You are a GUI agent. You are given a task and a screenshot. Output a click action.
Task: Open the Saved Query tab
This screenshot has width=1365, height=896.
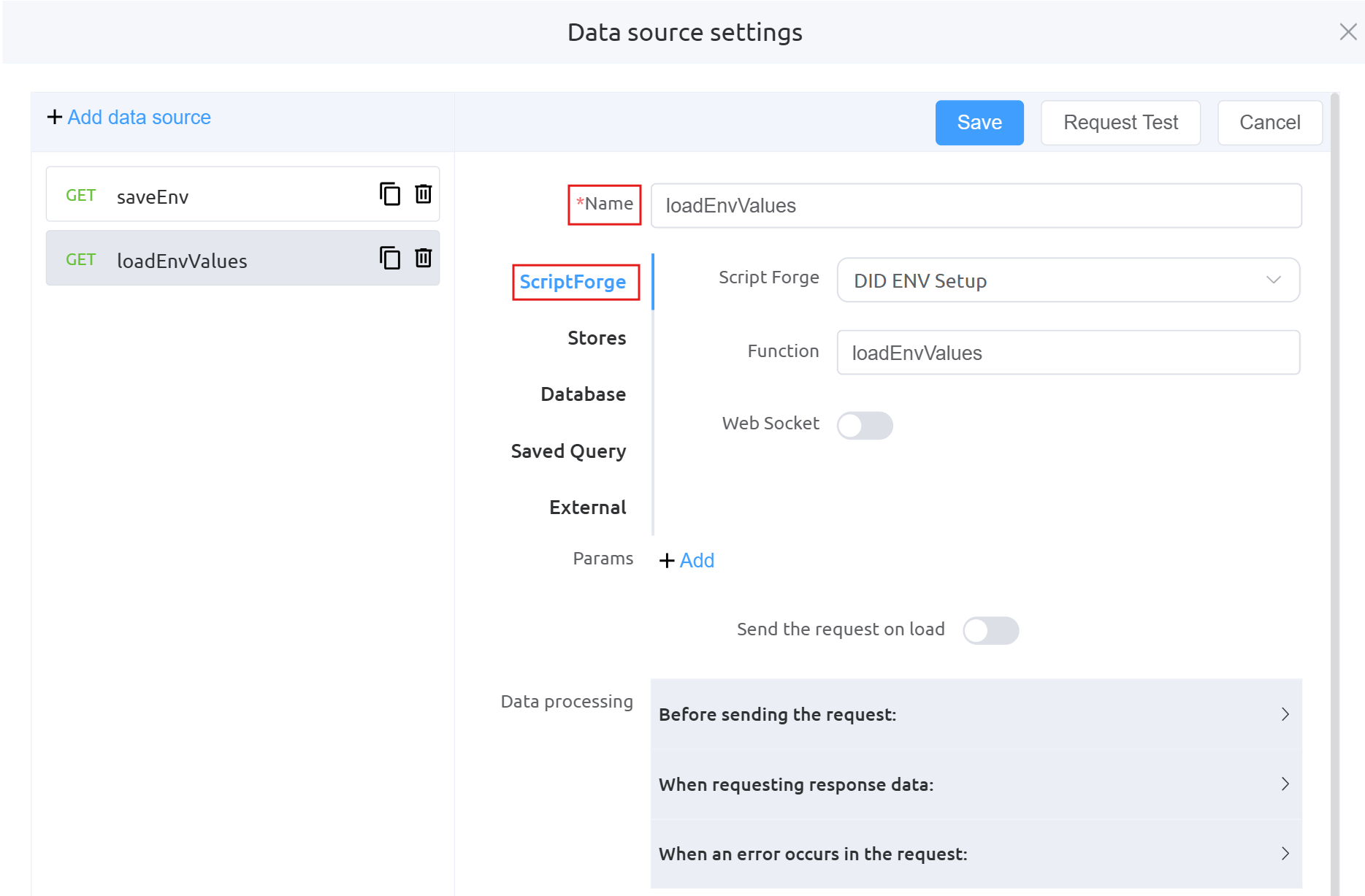point(568,451)
